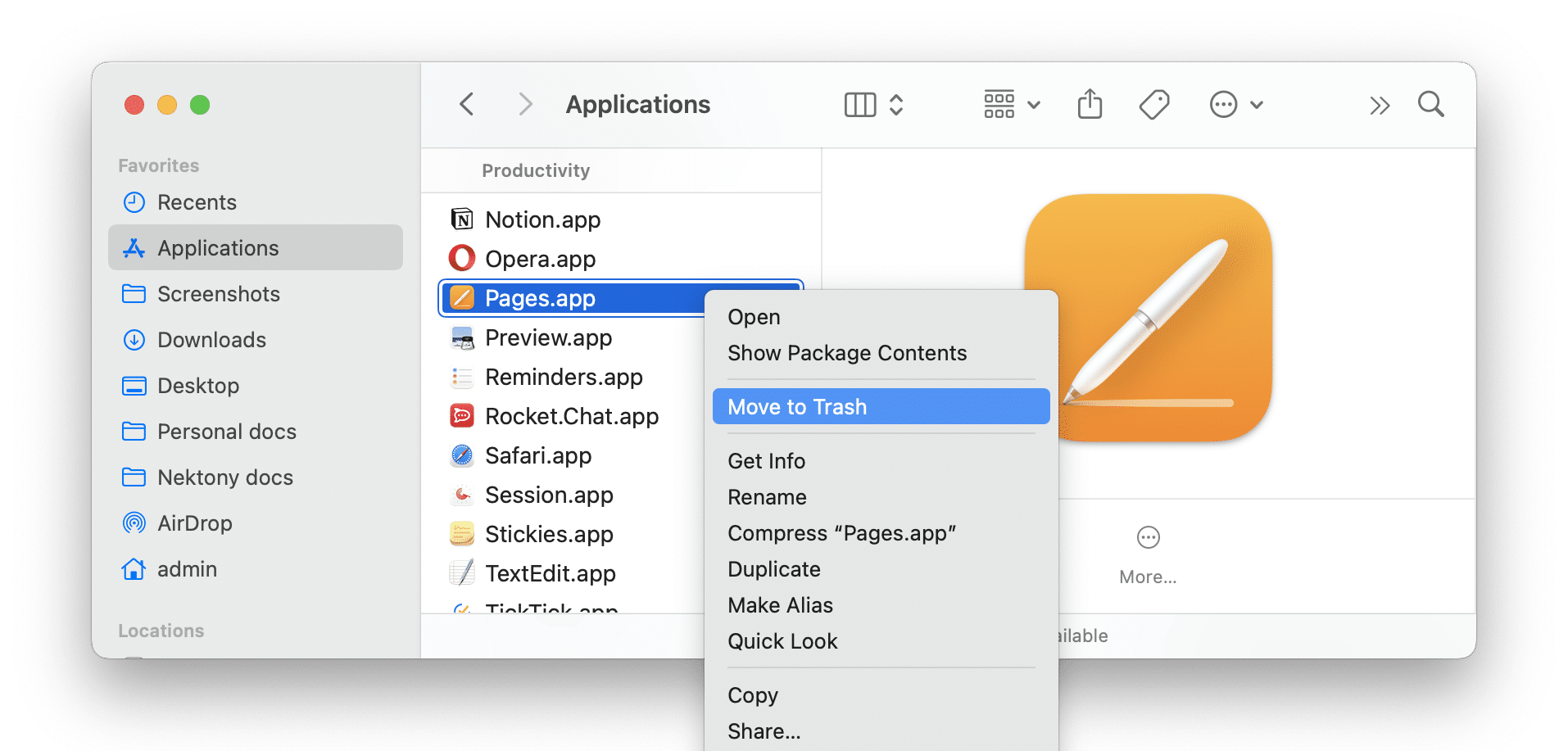The width and height of the screenshot is (1568, 751).
Task: Open the view mode up-down stepper
Action: [x=896, y=105]
